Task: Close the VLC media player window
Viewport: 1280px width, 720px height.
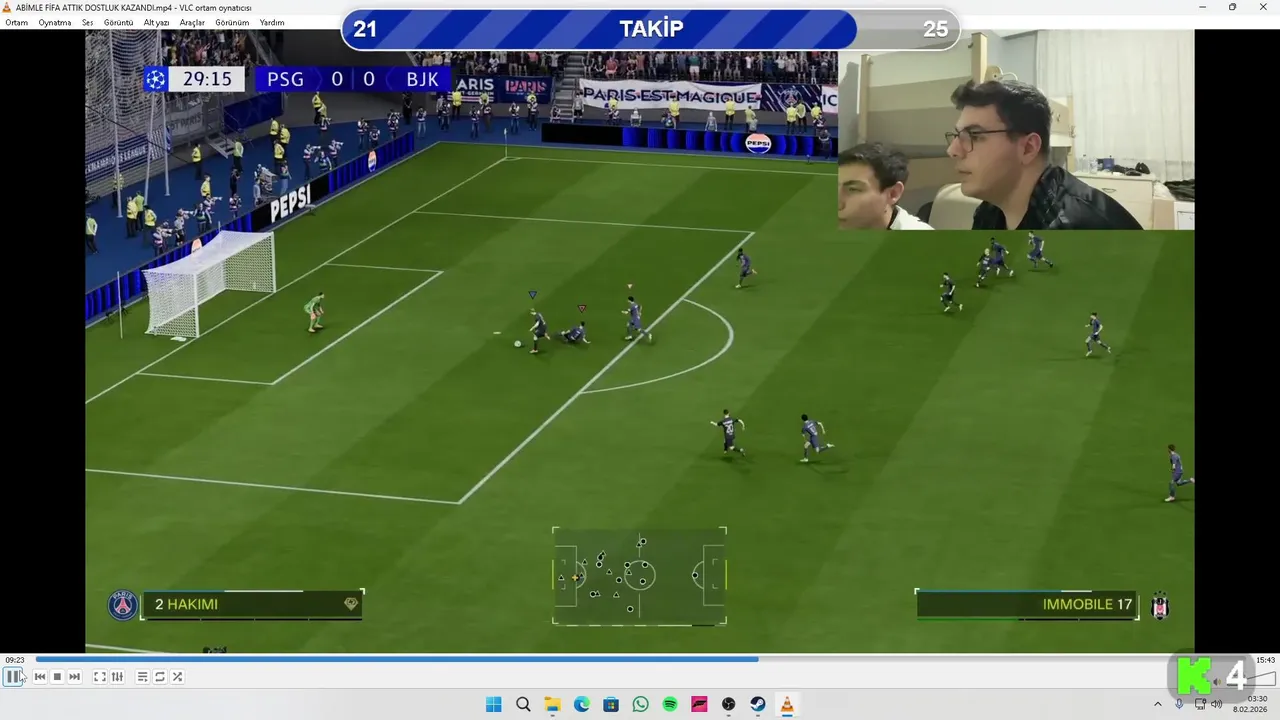Action: [1262, 7]
